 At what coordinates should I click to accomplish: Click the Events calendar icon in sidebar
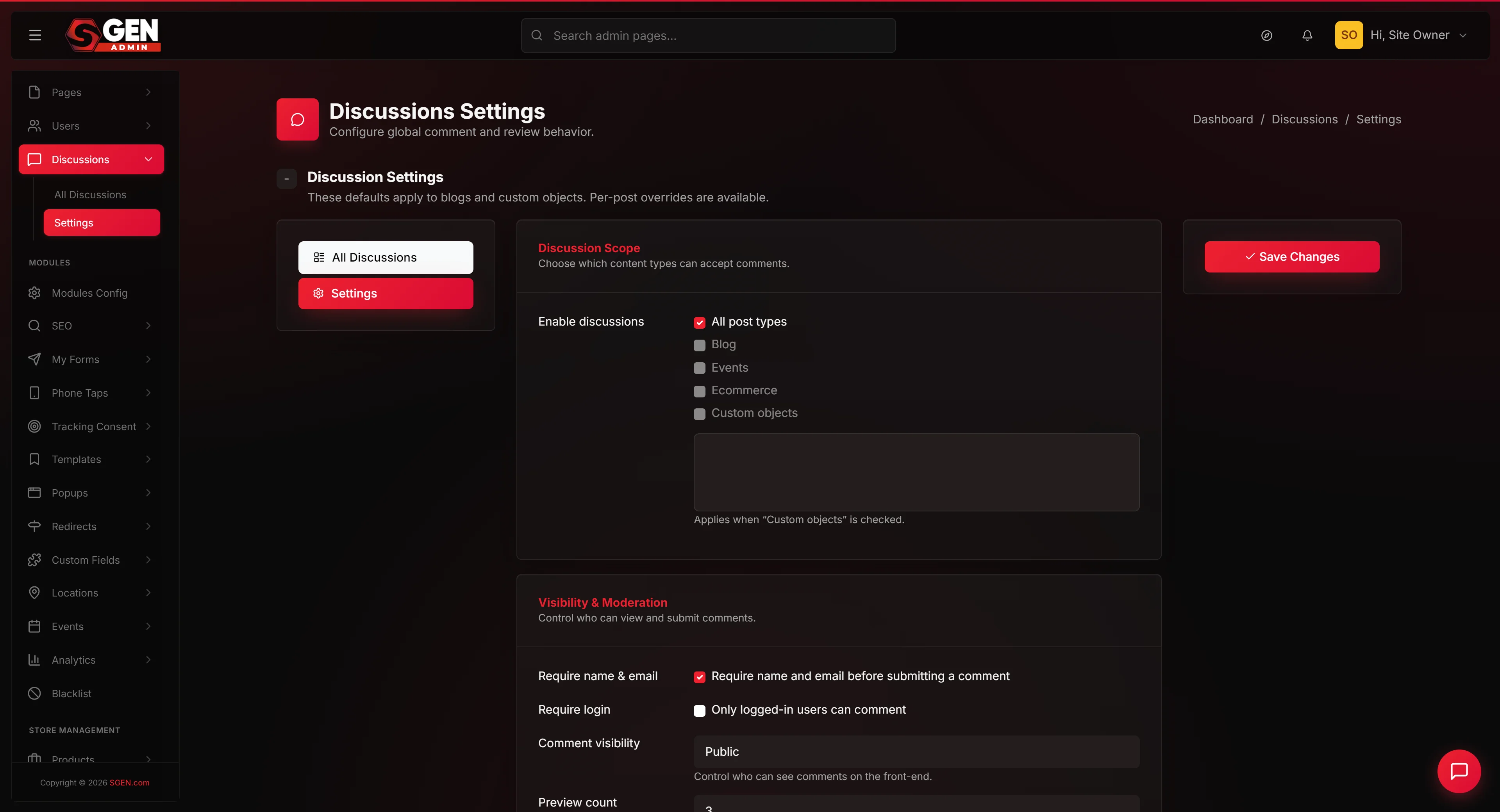click(x=34, y=626)
